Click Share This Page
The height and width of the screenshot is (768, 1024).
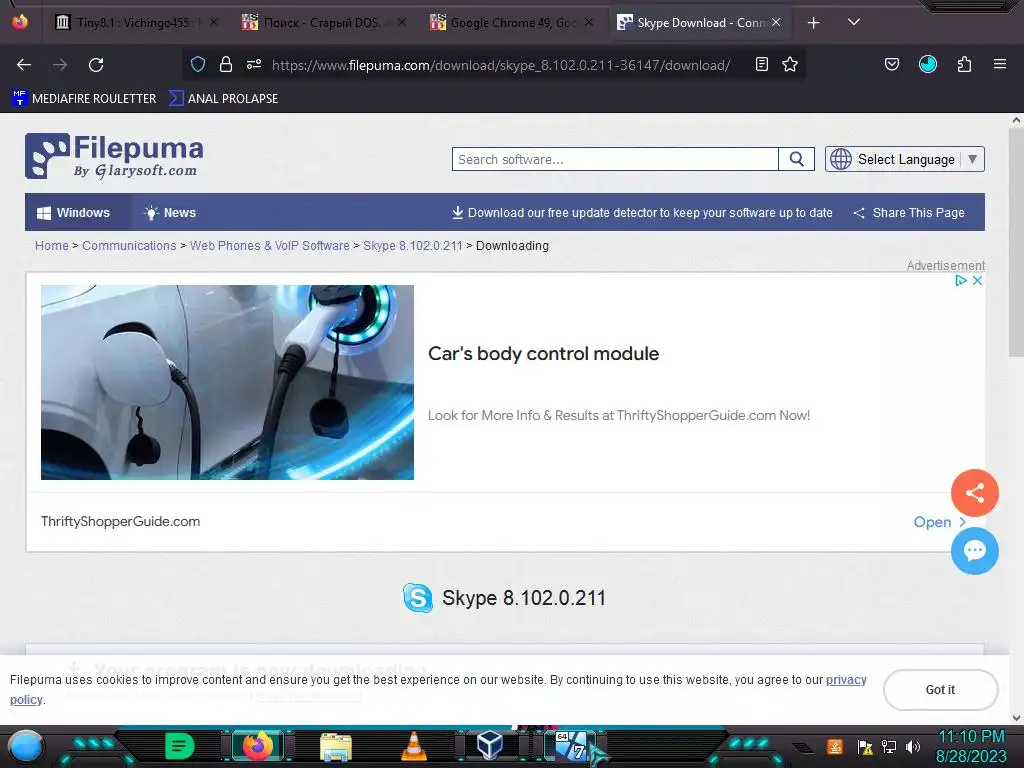point(908,213)
